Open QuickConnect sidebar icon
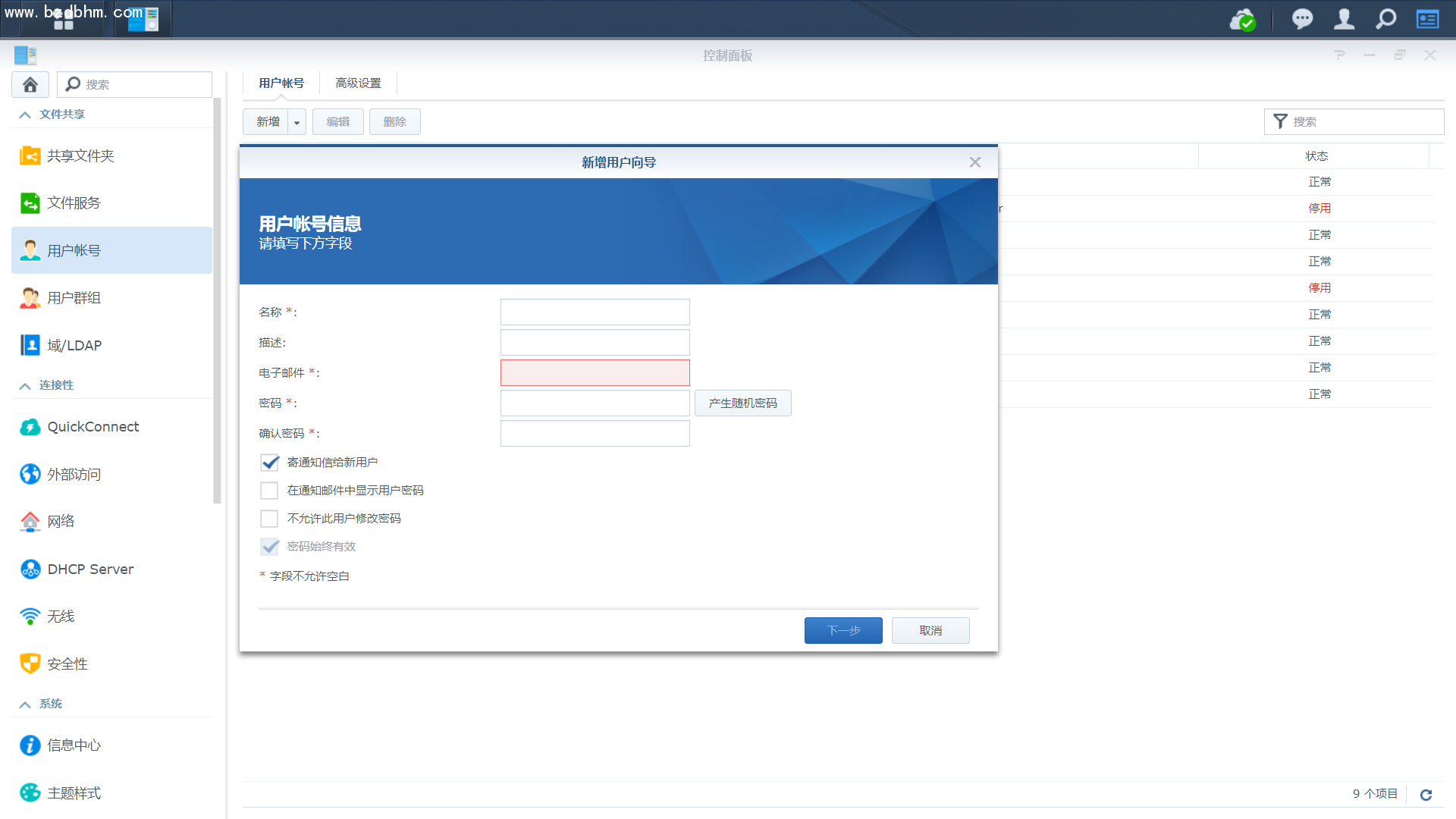 point(30,427)
